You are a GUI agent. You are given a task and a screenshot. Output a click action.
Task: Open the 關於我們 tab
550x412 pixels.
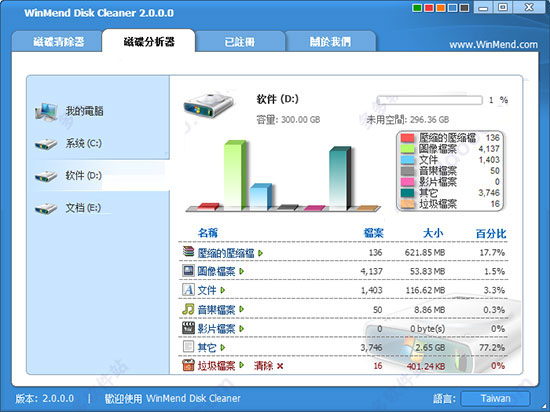[x=330, y=42]
